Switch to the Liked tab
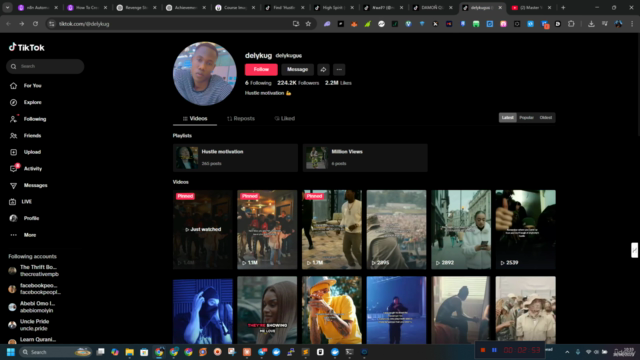640x360 pixels. pyautogui.click(x=284, y=118)
